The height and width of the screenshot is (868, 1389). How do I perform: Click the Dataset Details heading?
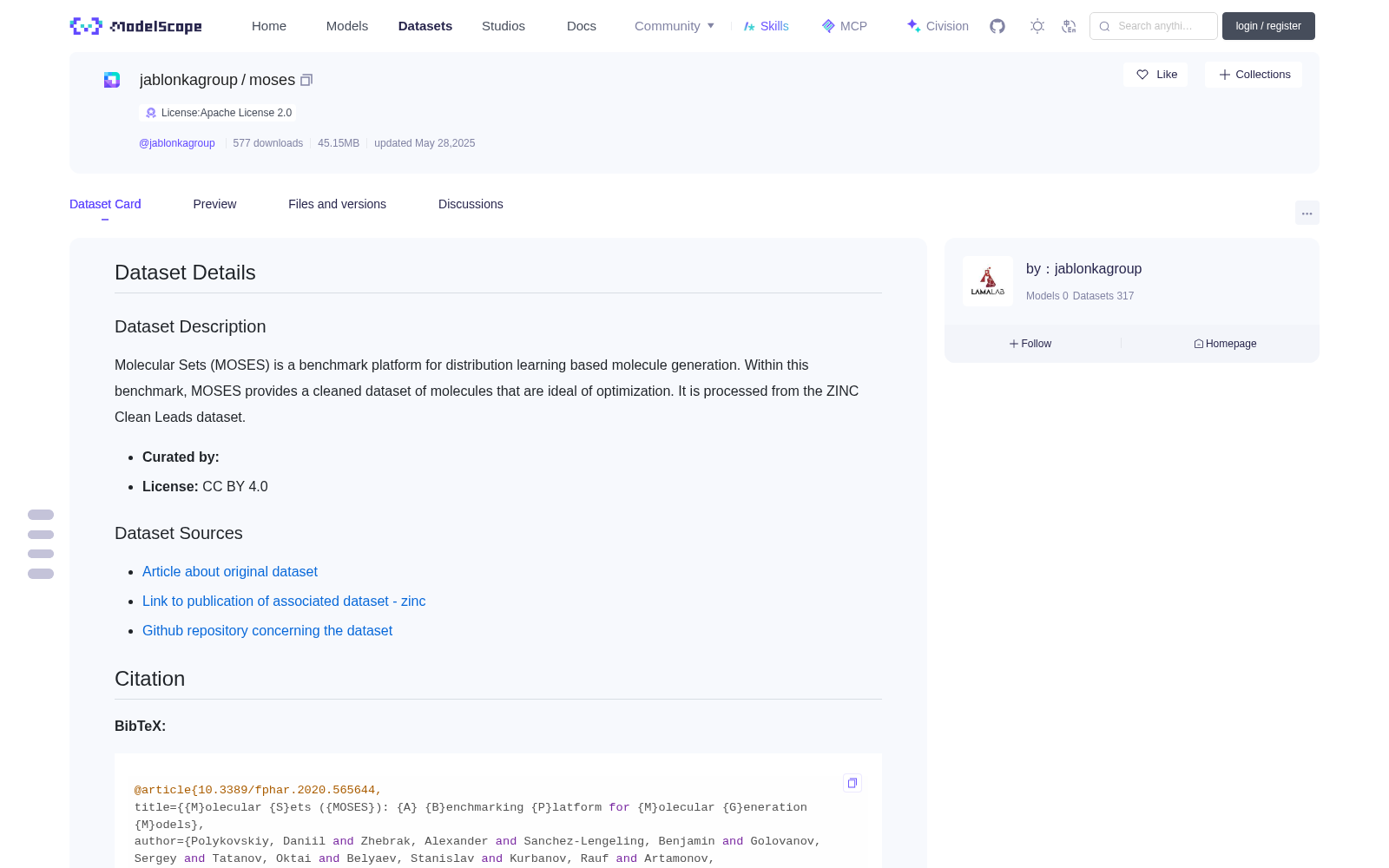tap(185, 273)
